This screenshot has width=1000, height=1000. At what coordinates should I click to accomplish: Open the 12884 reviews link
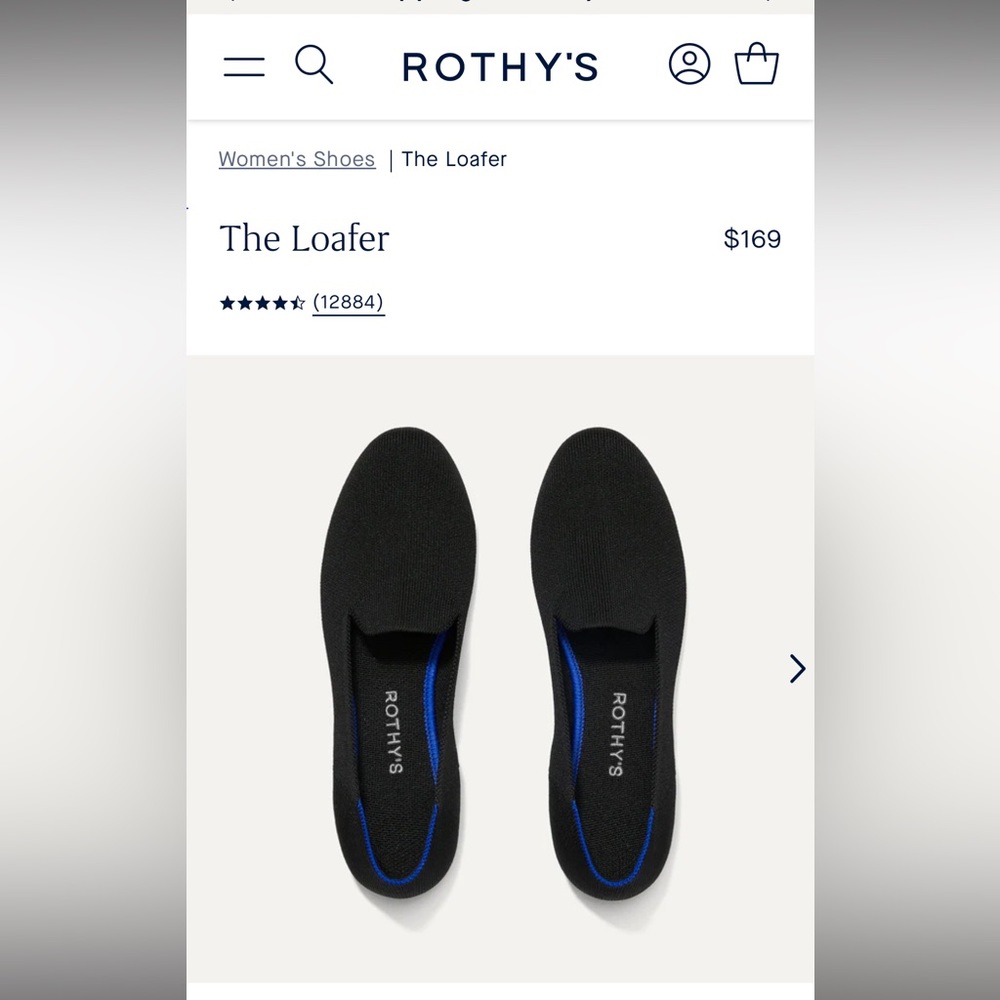(x=348, y=301)
